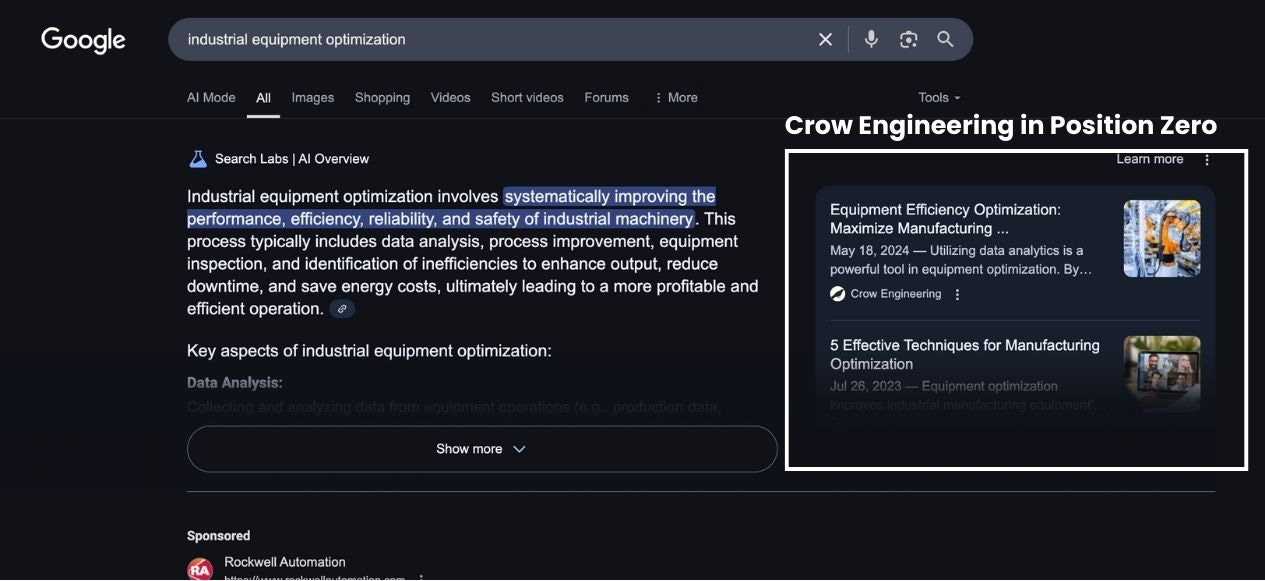This screenshot has width=1265, height=581.
Task: Open the Shopping tab
Action: (382, 97)
